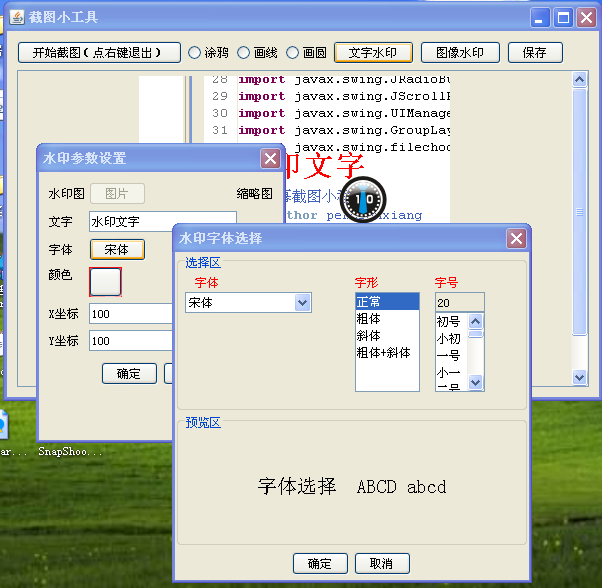Viewport: 602px width, 588px height.
Task: Click the 文字水印 button
Action: (373, 53)
